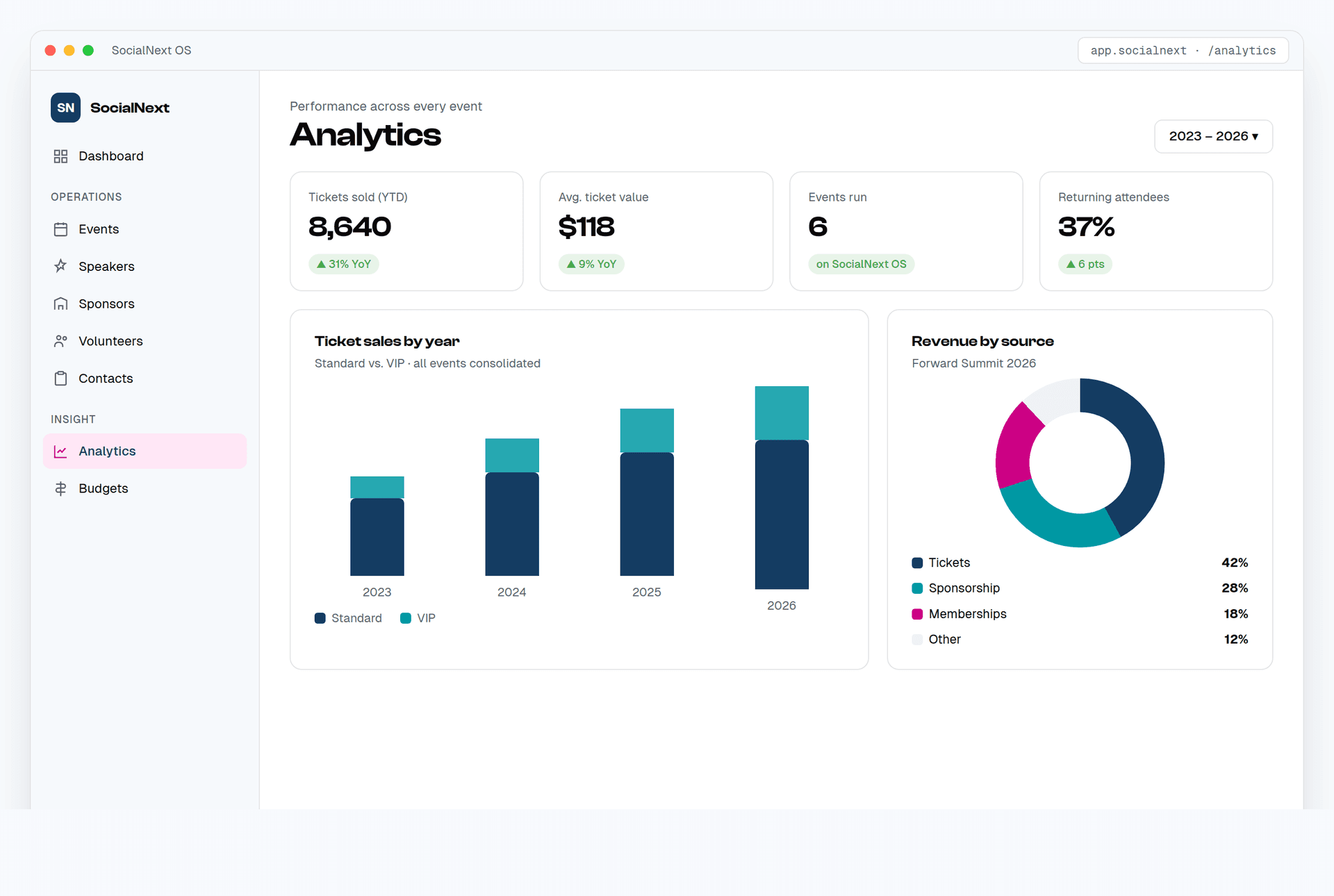Click the SN logo badge
This screenshot has width=1334, height=896.
pos(65,108)
